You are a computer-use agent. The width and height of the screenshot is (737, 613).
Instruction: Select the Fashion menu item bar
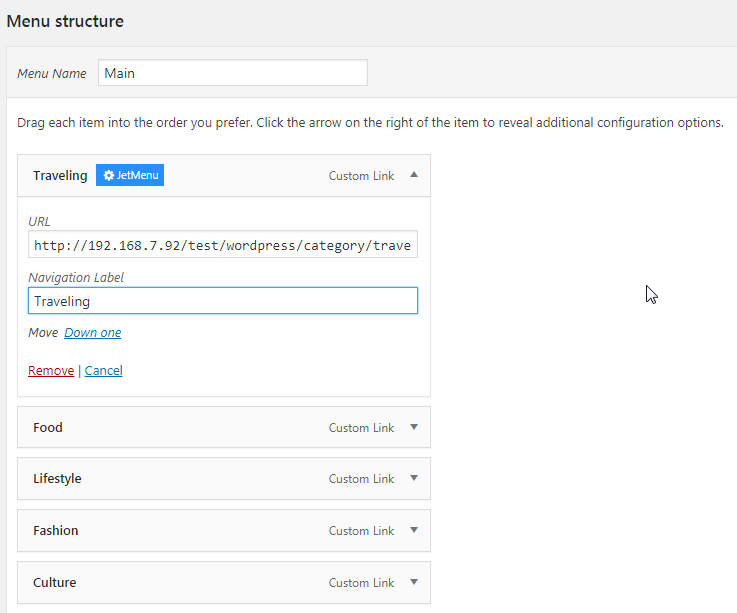point(200,531)
